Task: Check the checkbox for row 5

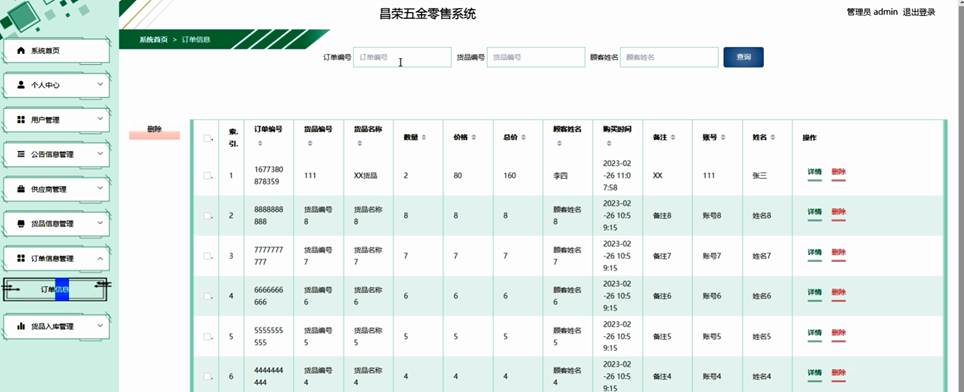Action: [207, 336]
